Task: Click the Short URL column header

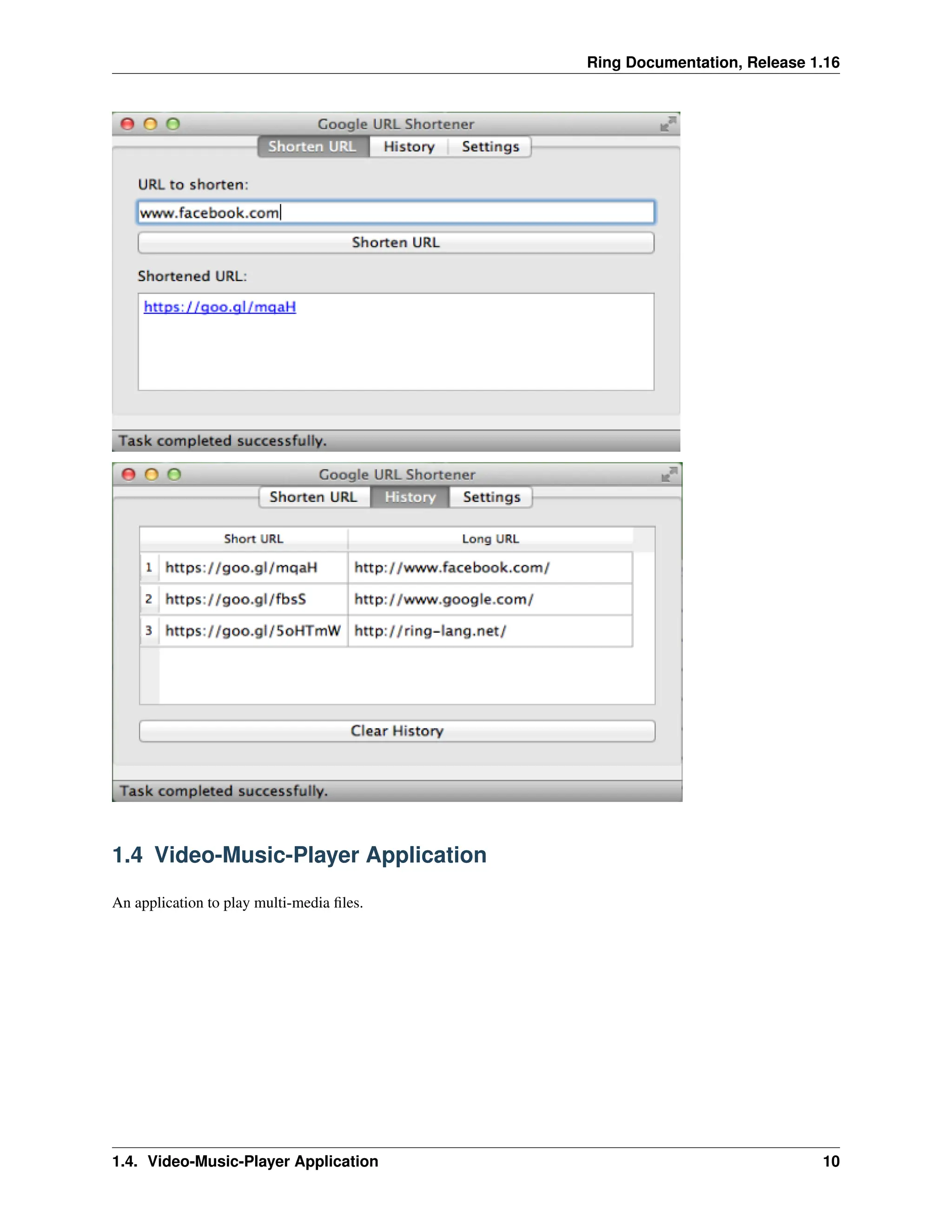Action: [x=253, y=539]
